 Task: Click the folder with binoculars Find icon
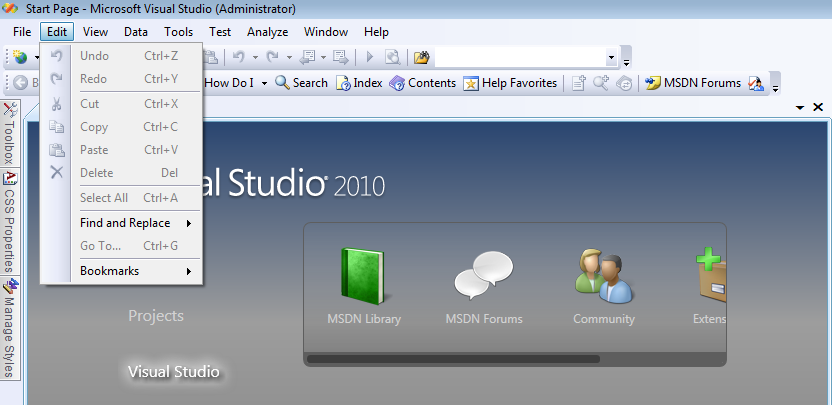(x=422, y=57)
